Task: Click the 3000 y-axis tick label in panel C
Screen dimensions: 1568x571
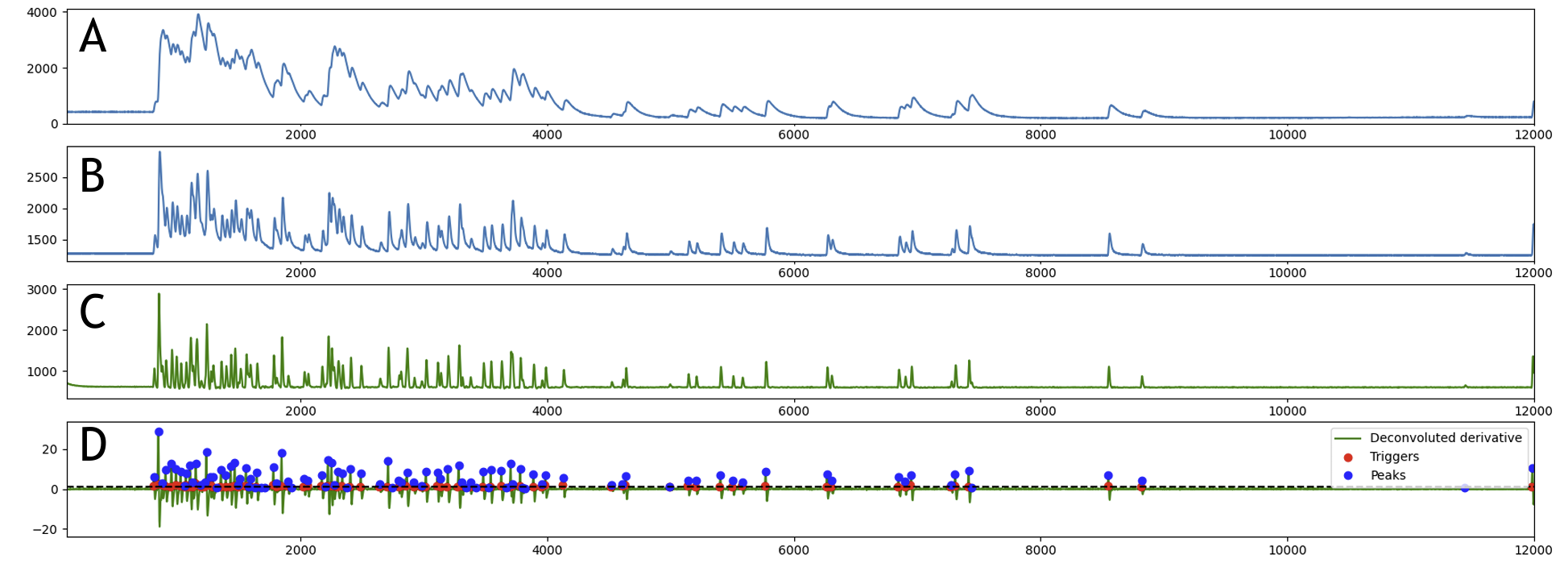Action: (x=42, y=290)
